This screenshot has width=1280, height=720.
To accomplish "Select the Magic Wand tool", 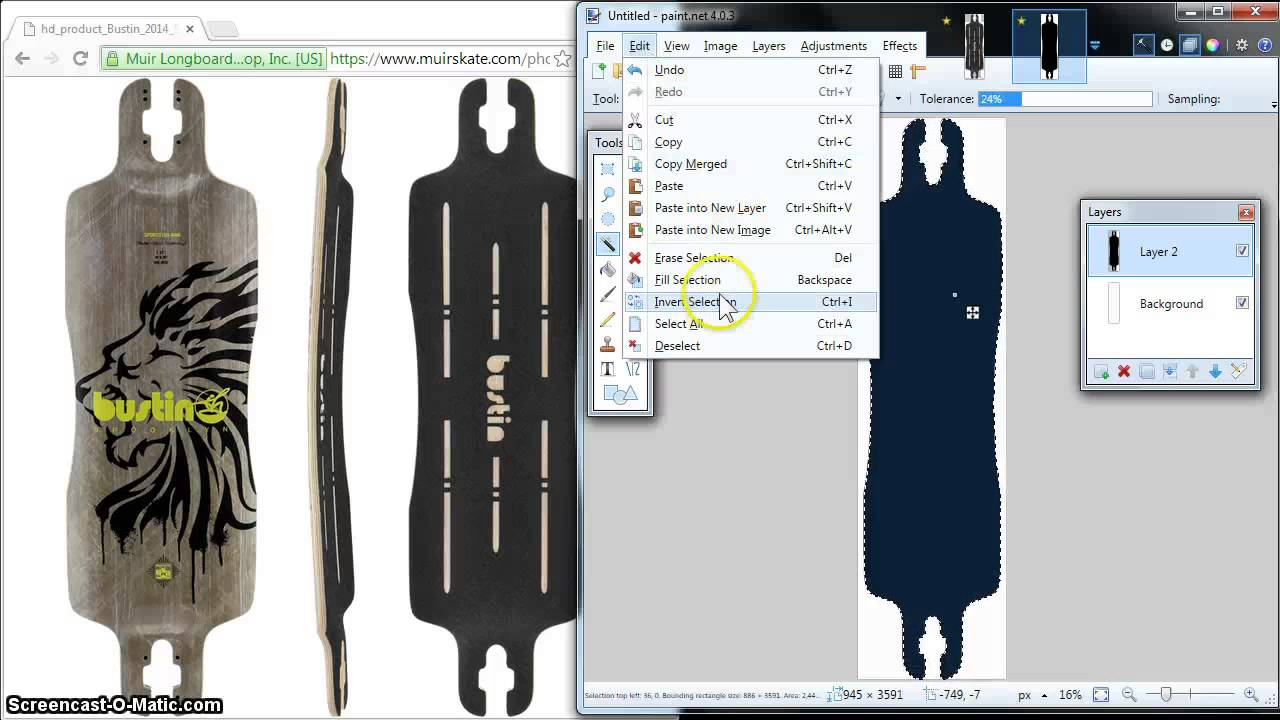I will point(607,244).
